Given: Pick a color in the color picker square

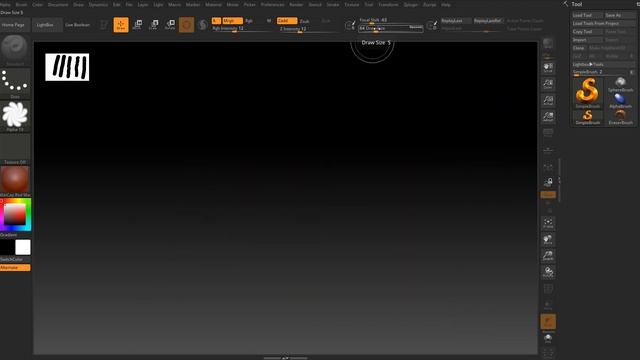Looking at the screenshot, I should click(15, 214).
